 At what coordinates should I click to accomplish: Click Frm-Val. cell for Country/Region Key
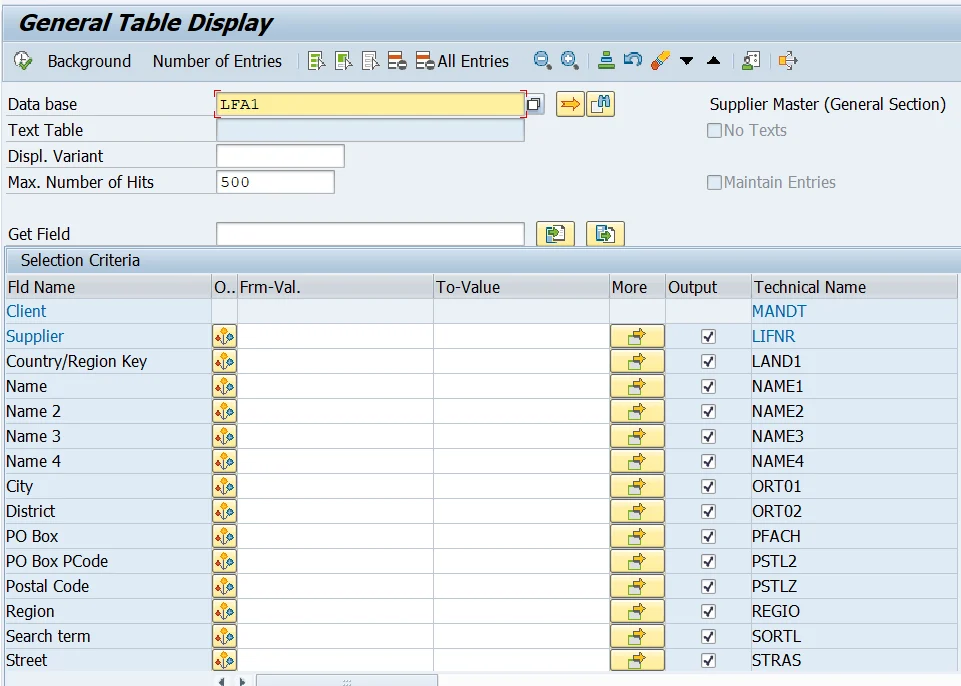335,362
